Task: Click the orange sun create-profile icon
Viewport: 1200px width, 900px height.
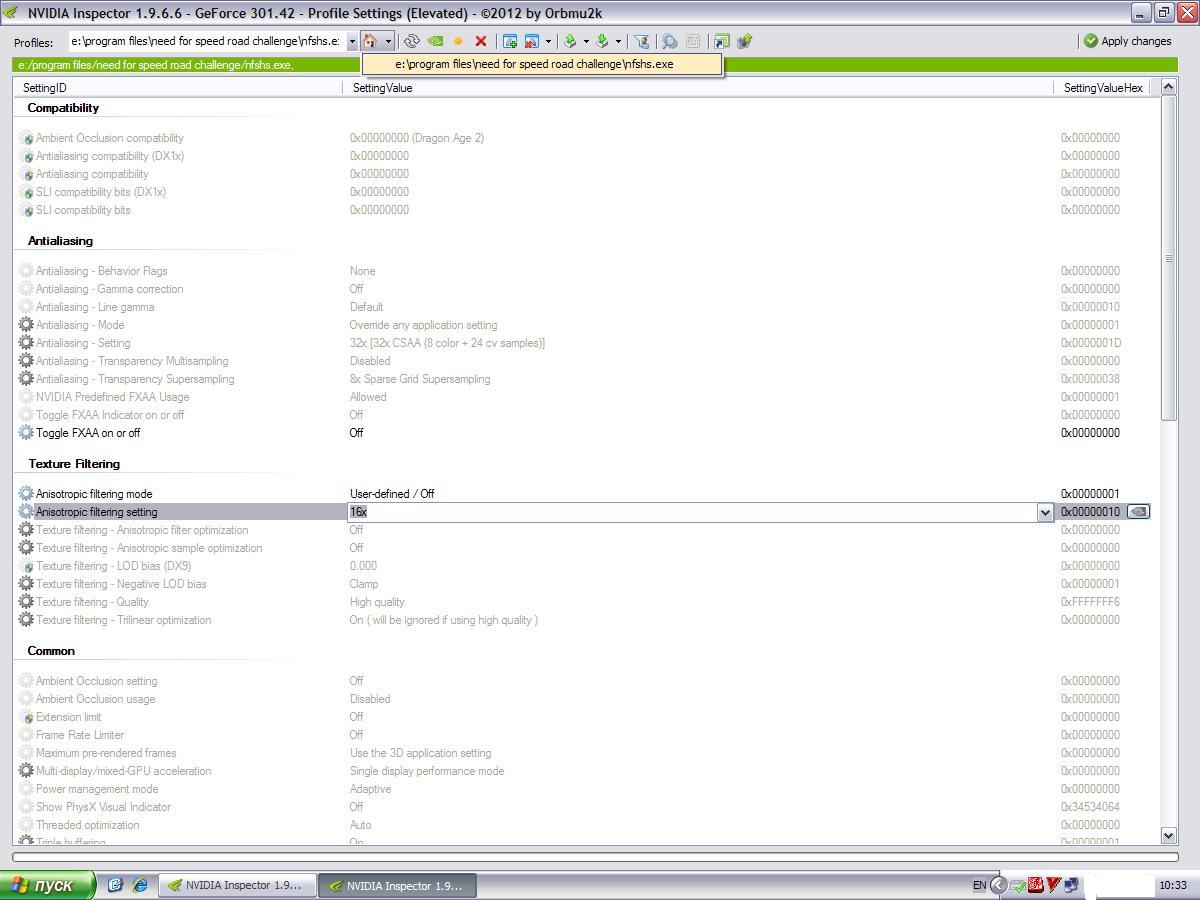Action: (x=458, y=41)
